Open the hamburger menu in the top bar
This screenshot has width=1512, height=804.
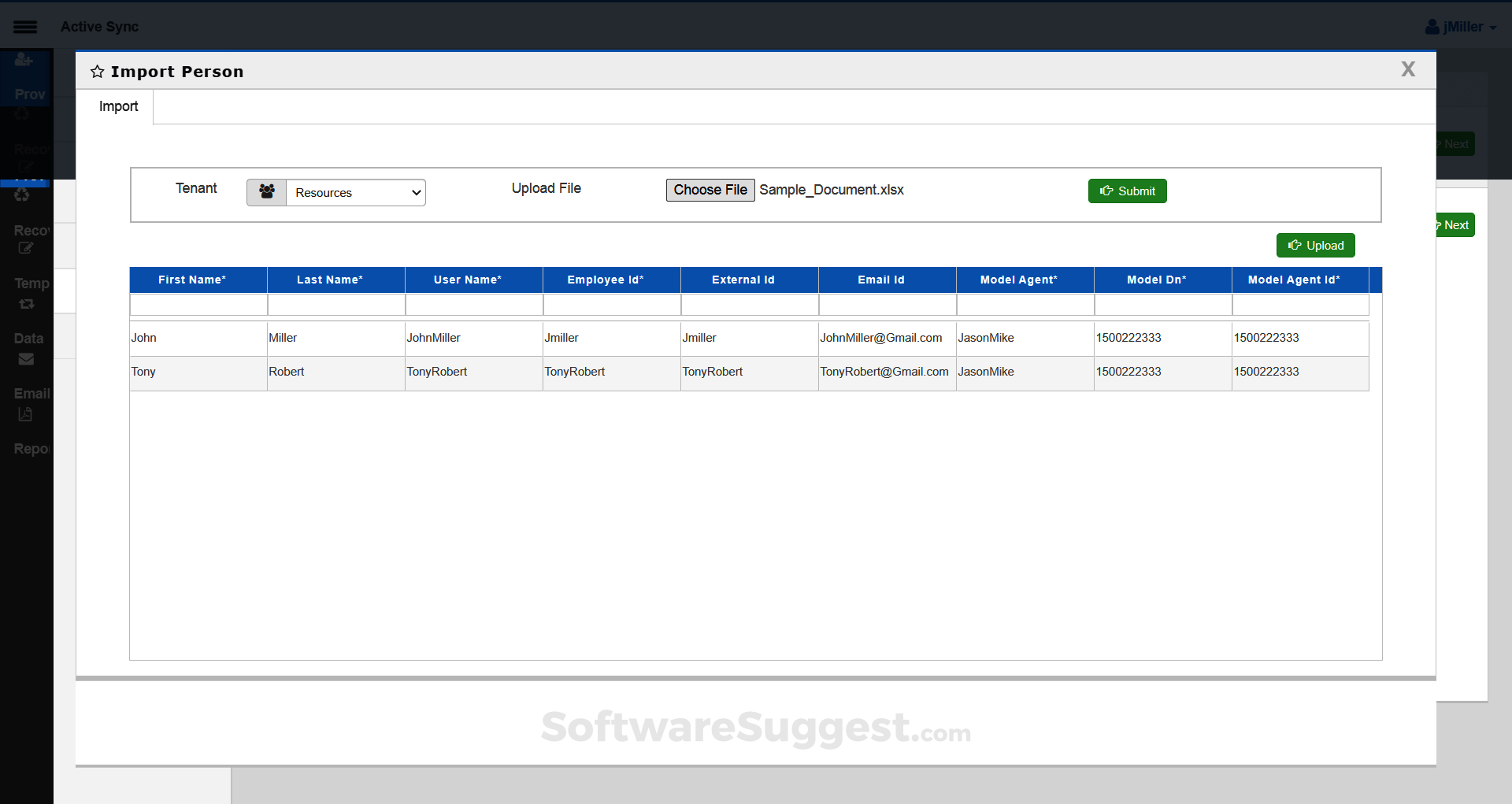coord(25,27)
